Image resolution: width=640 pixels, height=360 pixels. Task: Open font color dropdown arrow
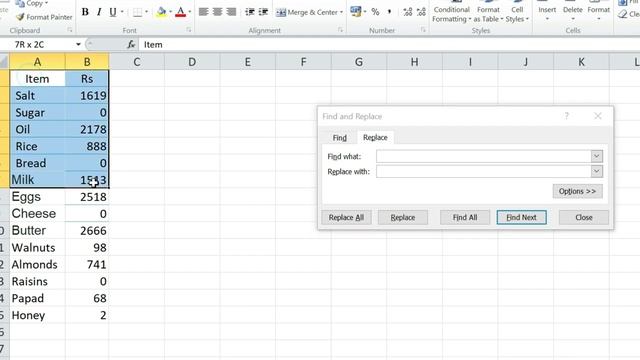point(189,12)
